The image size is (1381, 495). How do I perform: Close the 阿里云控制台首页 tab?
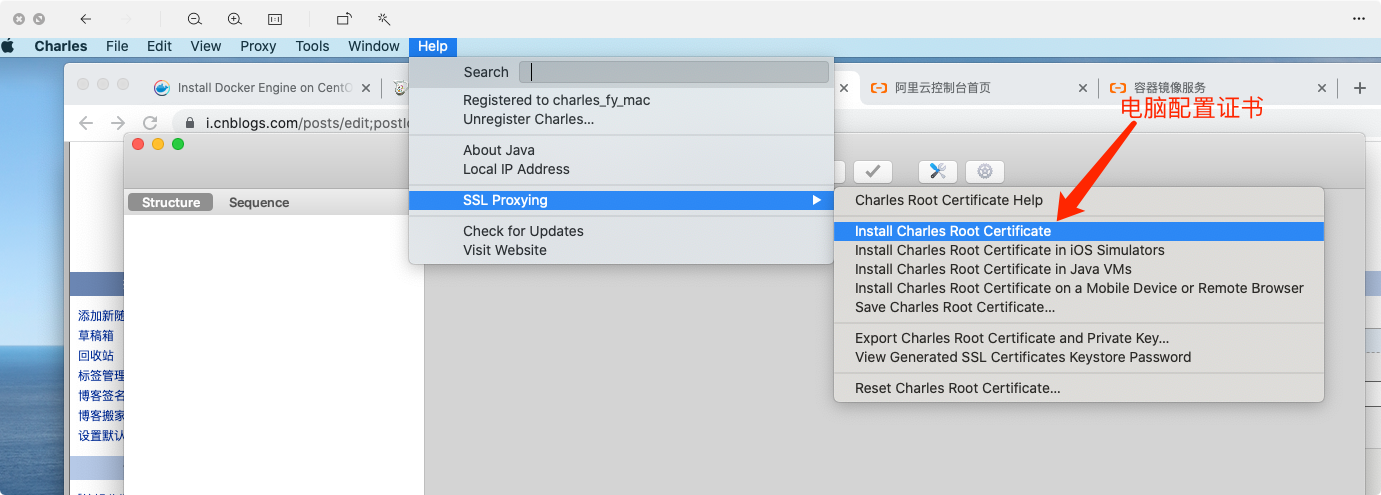click(x=1082, y=88)
